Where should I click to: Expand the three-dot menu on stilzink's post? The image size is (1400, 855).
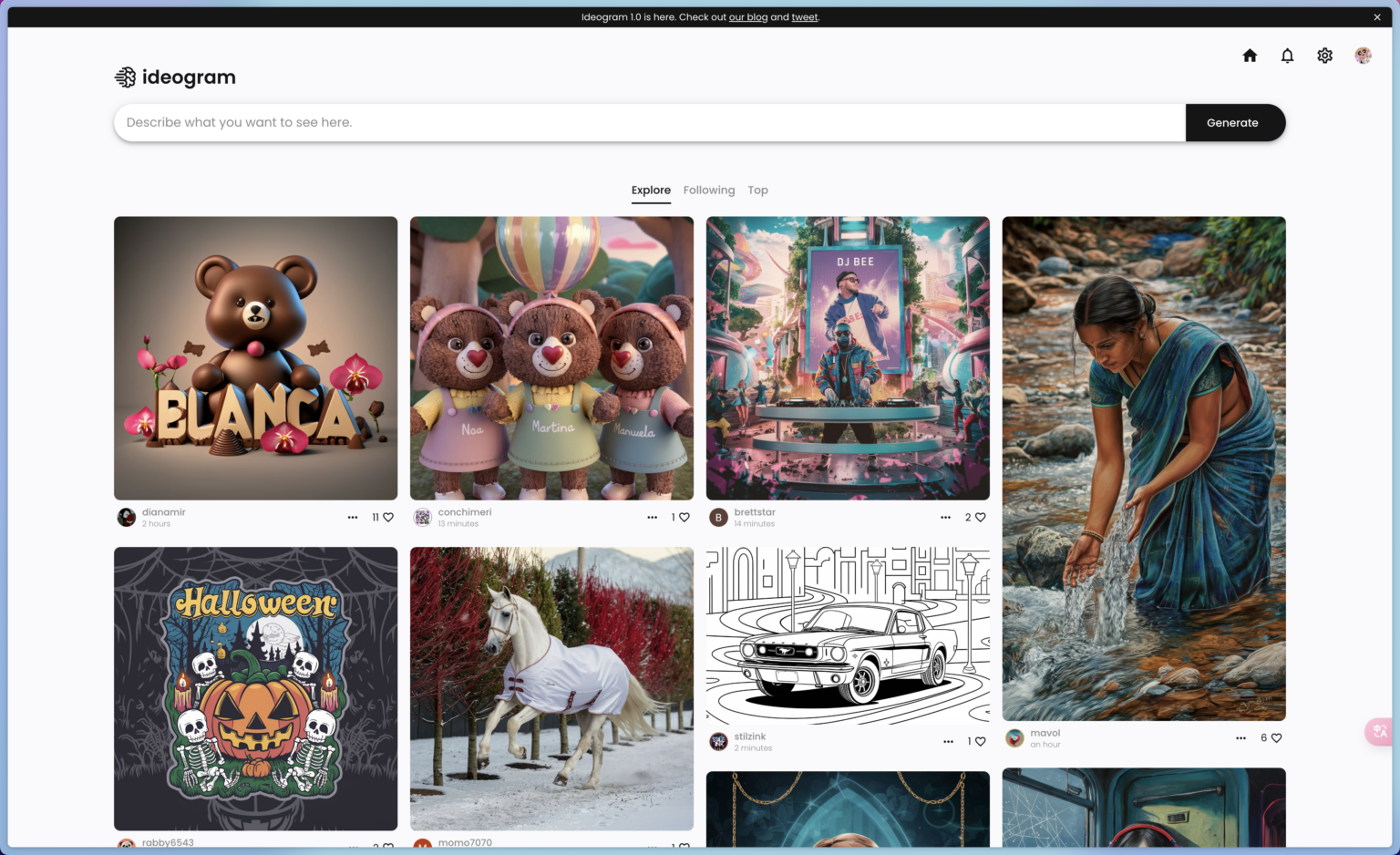(948, 742)
